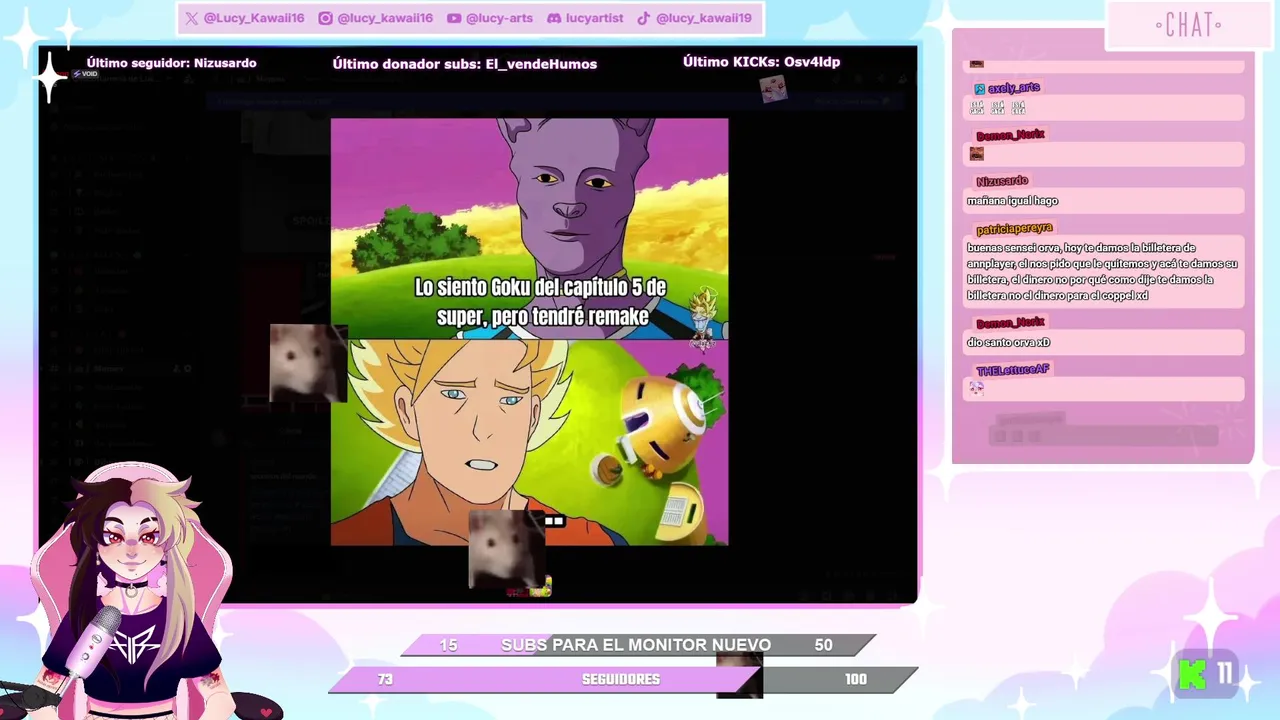Screen dimensions: 1280x720
Task: Click the viewer count 11 next to Kick logo
Action: tap(1225, 675)
